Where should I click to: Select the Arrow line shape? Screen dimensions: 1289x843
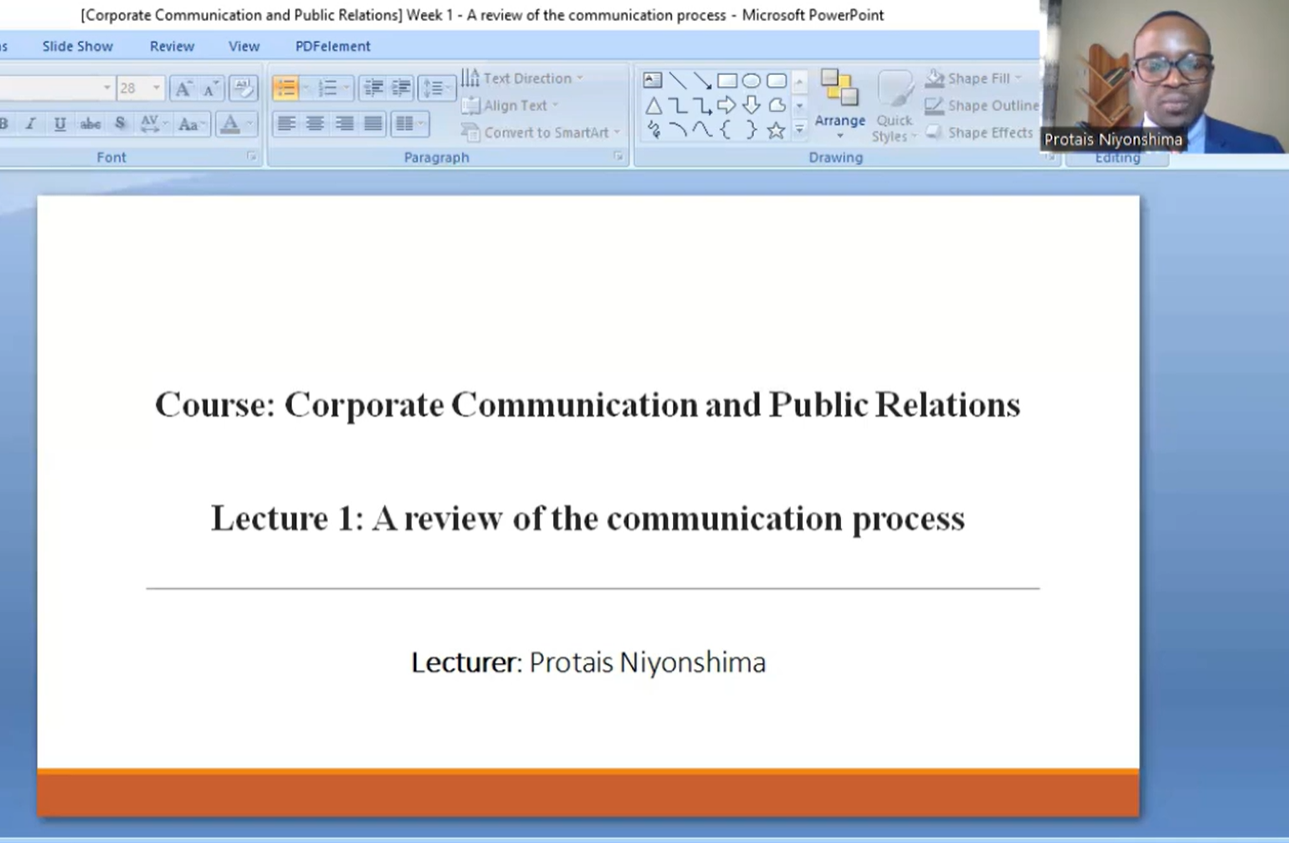click(x=702, y=80)
